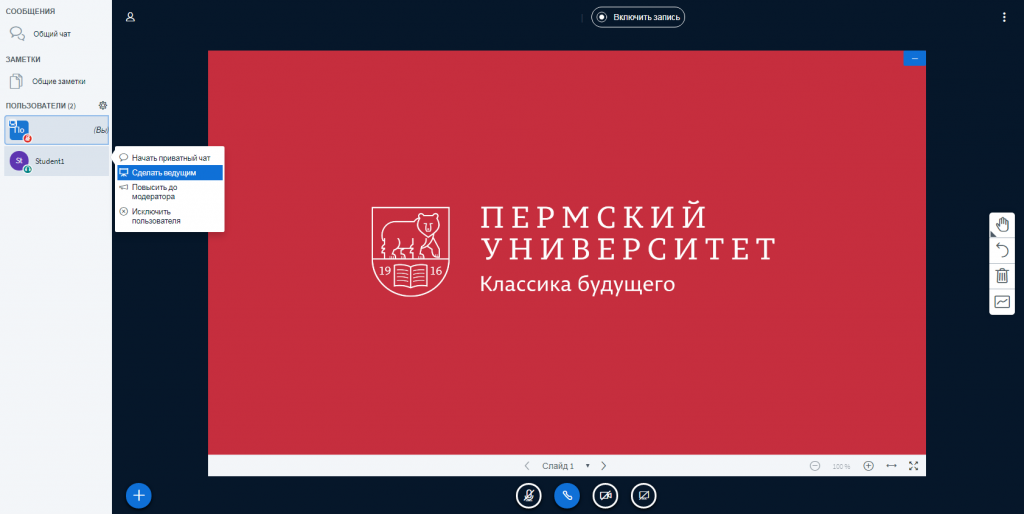
Task: Go to previous slide arrow
Action: (x=527, y=466)
